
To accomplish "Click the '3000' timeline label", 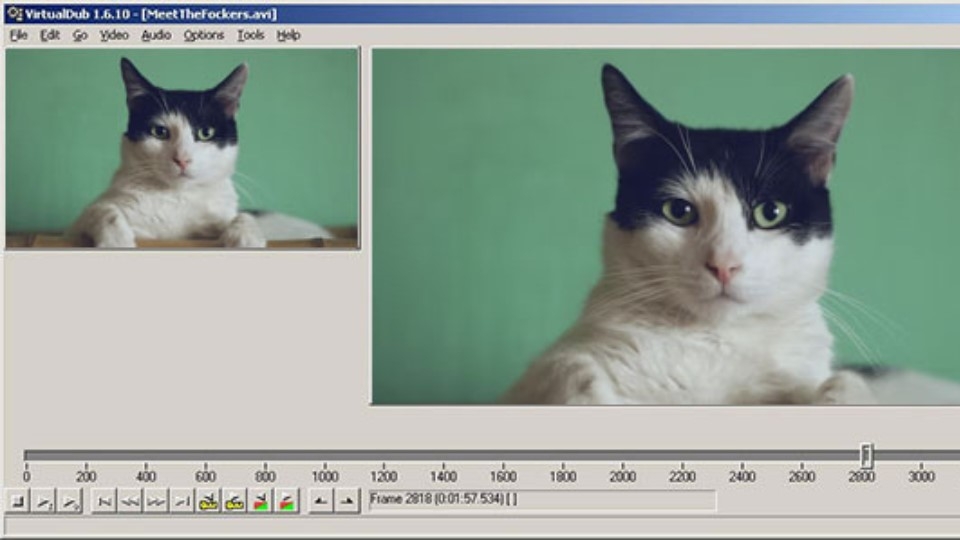I will pyautogui.click(x=921, y=476).
